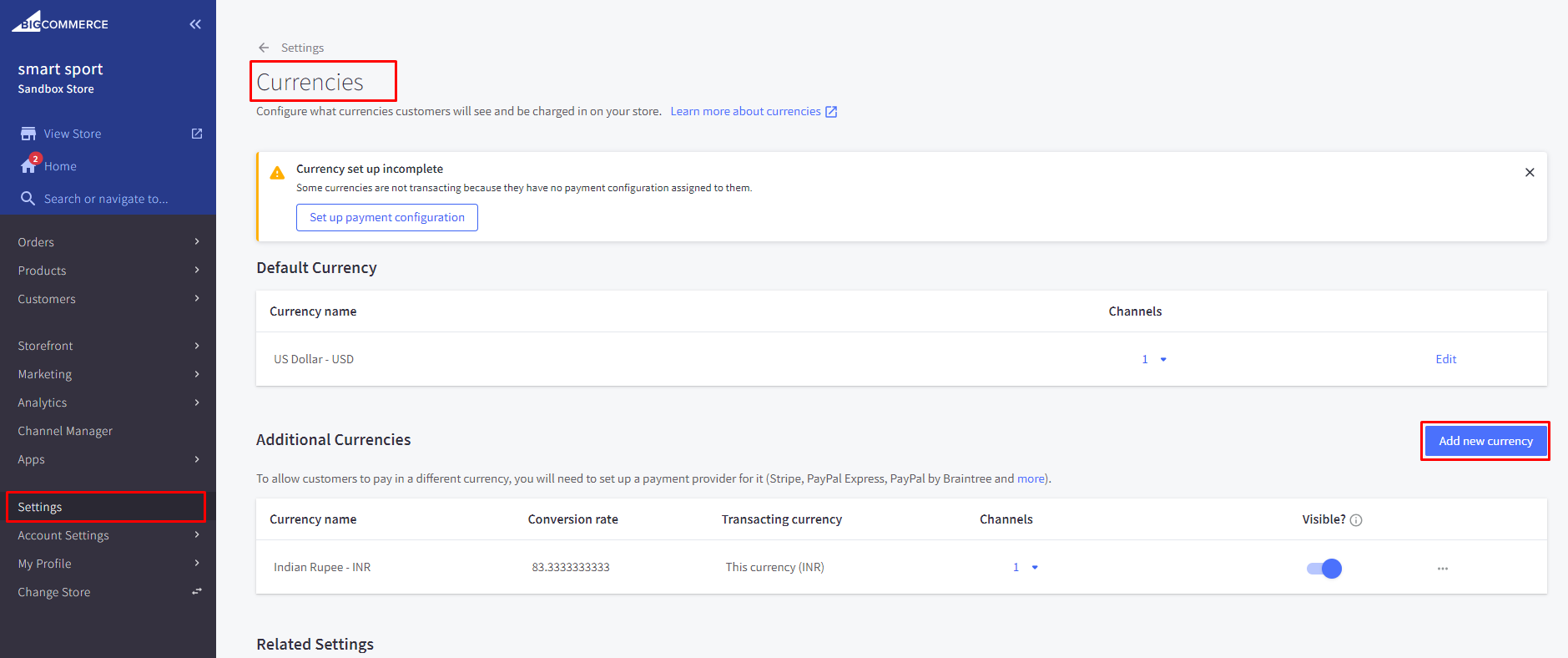Click the Change Store swap icon
Viewport: 1568px width, 658px height.
[x=197, y=591]
